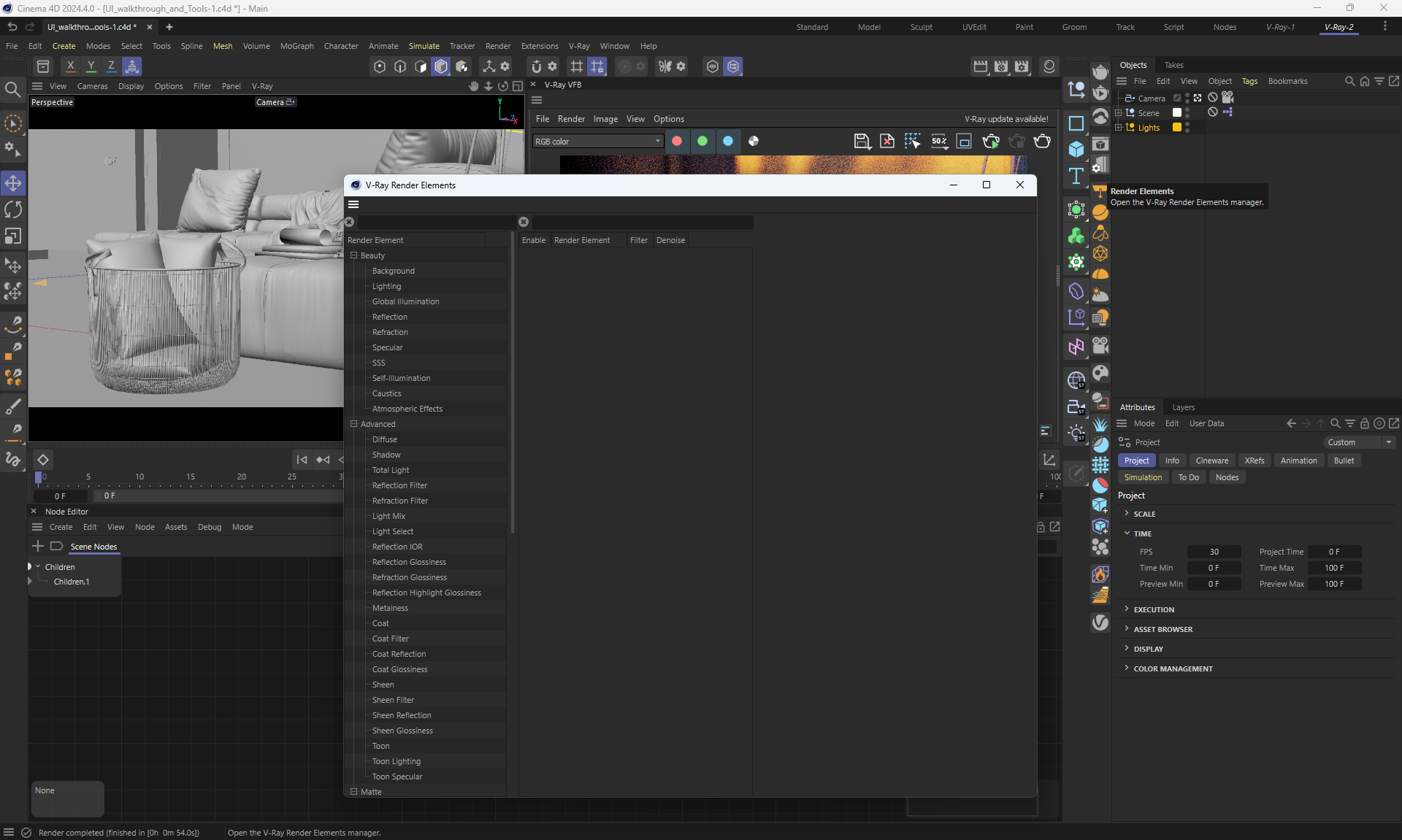Toggle the X axis lock
This screenshot has height=840, width=1402.
[70, 66]
